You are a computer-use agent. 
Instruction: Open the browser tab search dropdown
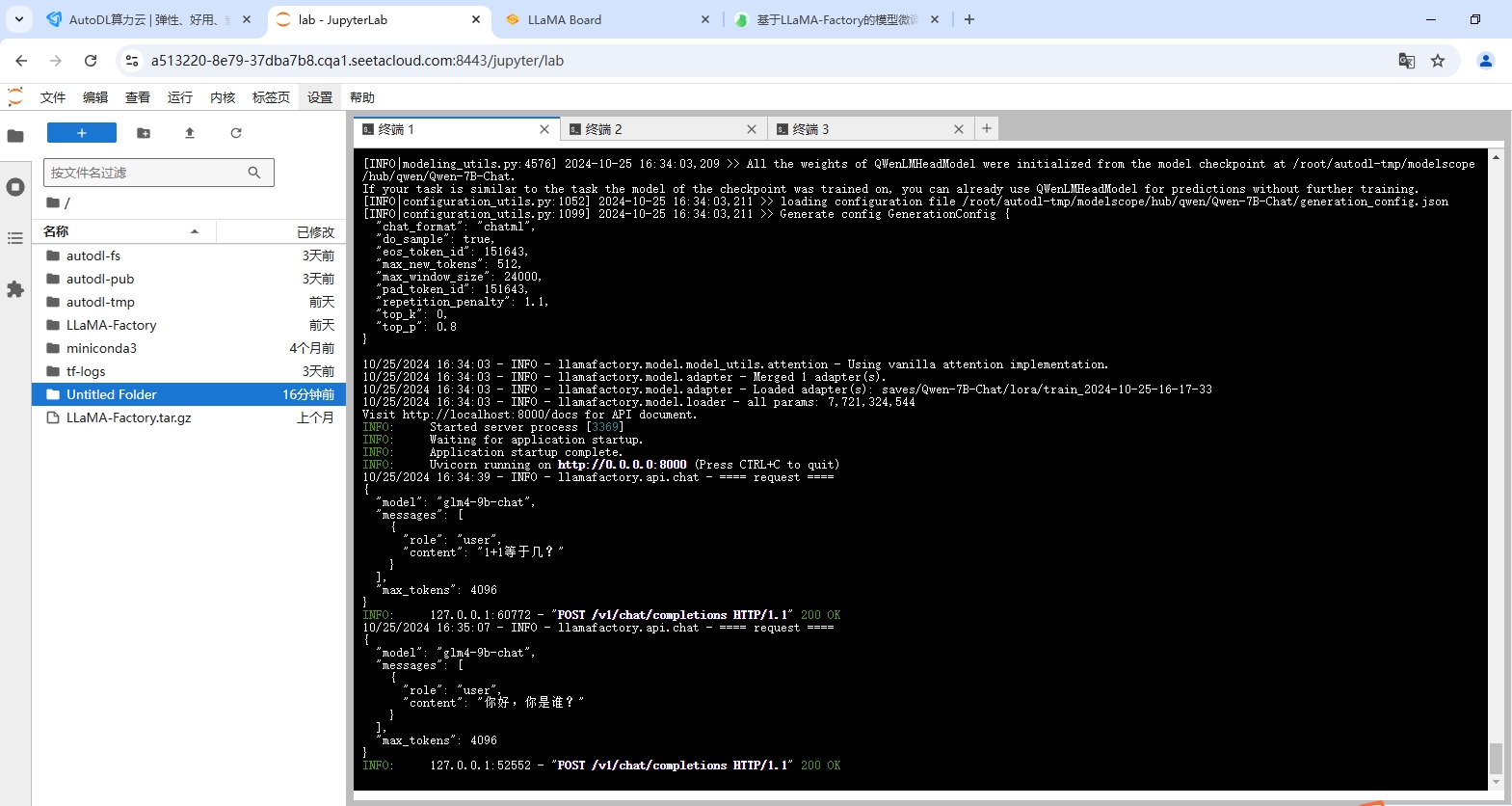point(19,19)
